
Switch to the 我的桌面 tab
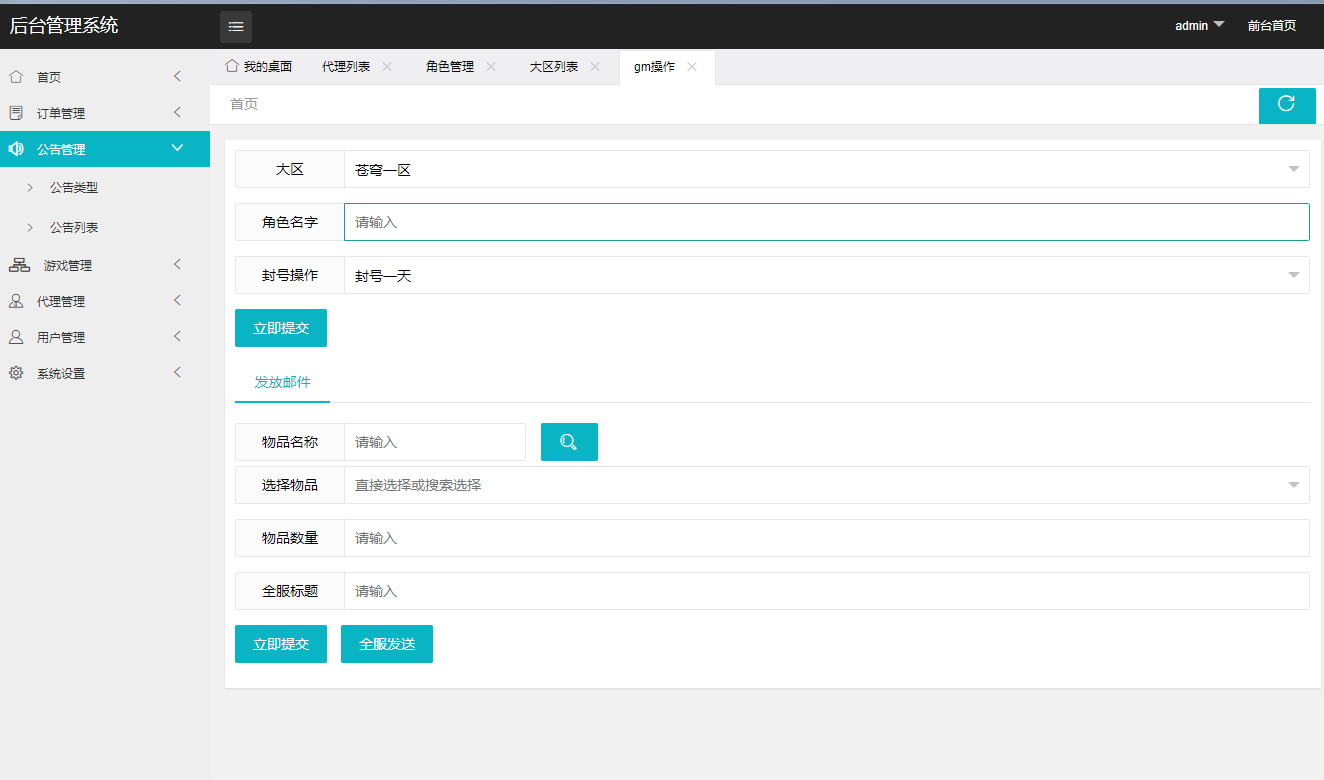259,67
